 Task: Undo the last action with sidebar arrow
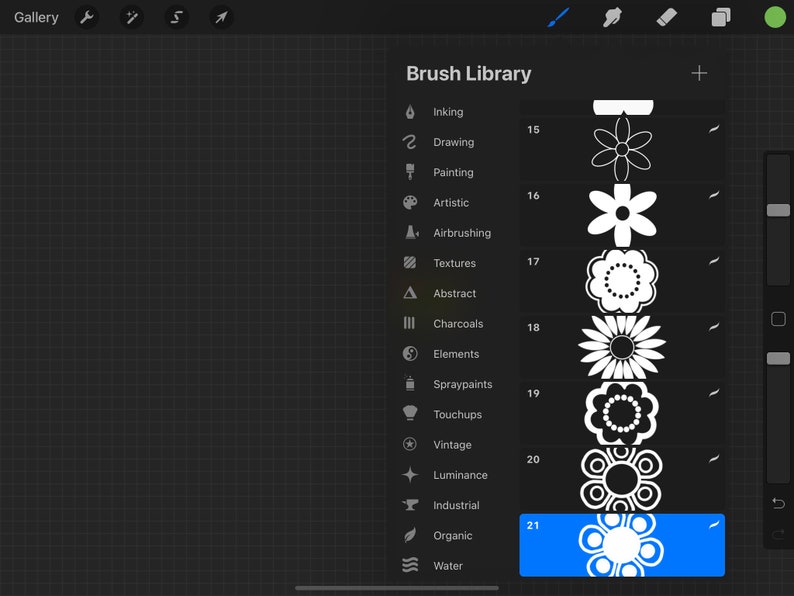tap(778, 504)
